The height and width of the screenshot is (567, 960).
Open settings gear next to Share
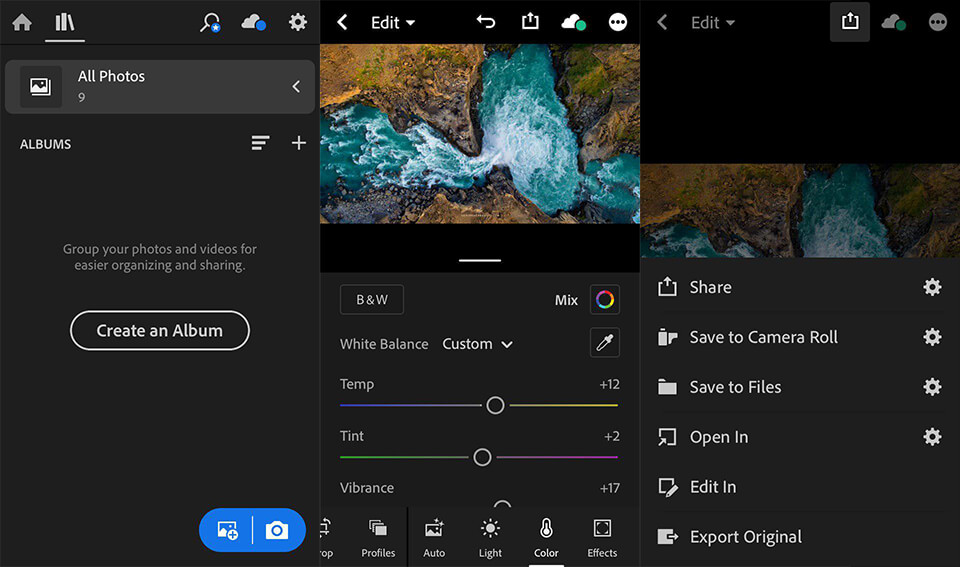click(x=932, y=287)
